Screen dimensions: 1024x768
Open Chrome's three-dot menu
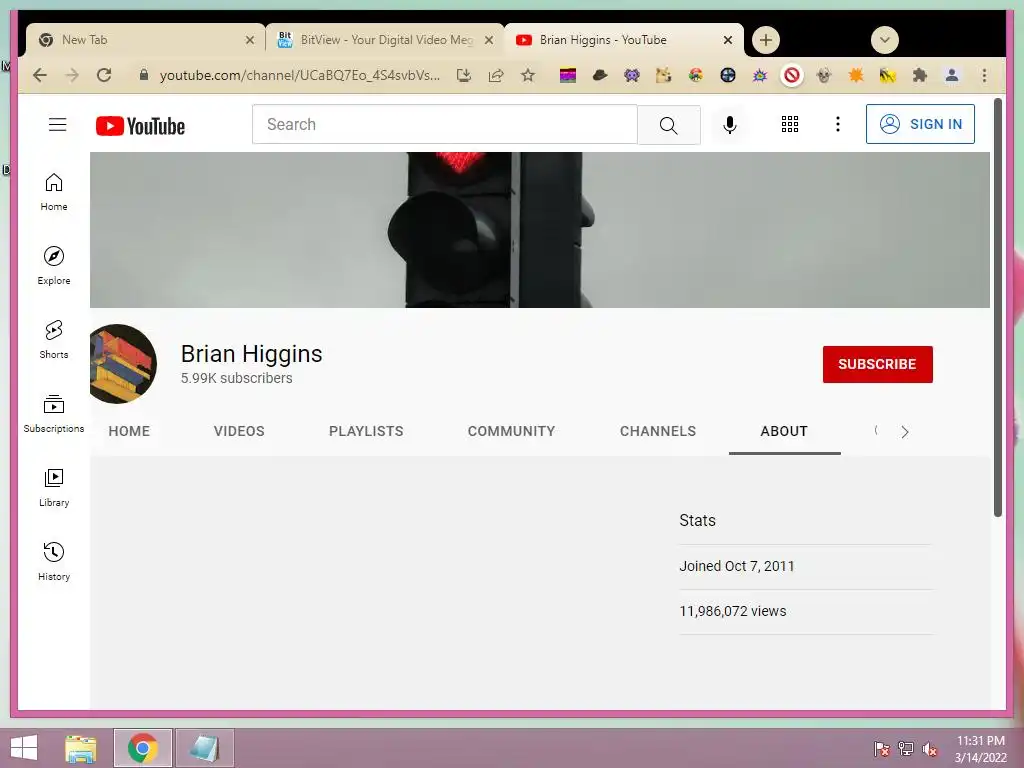point(984,75)
